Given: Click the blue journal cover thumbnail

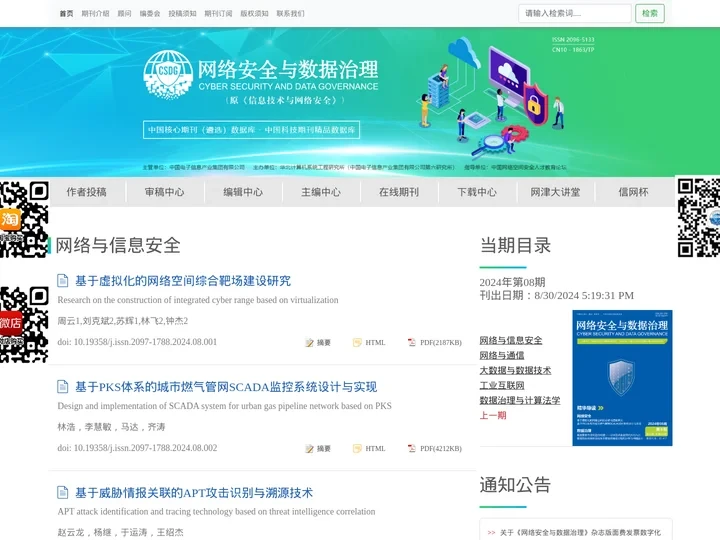Looking at the screenshot, I should [622, 378].
